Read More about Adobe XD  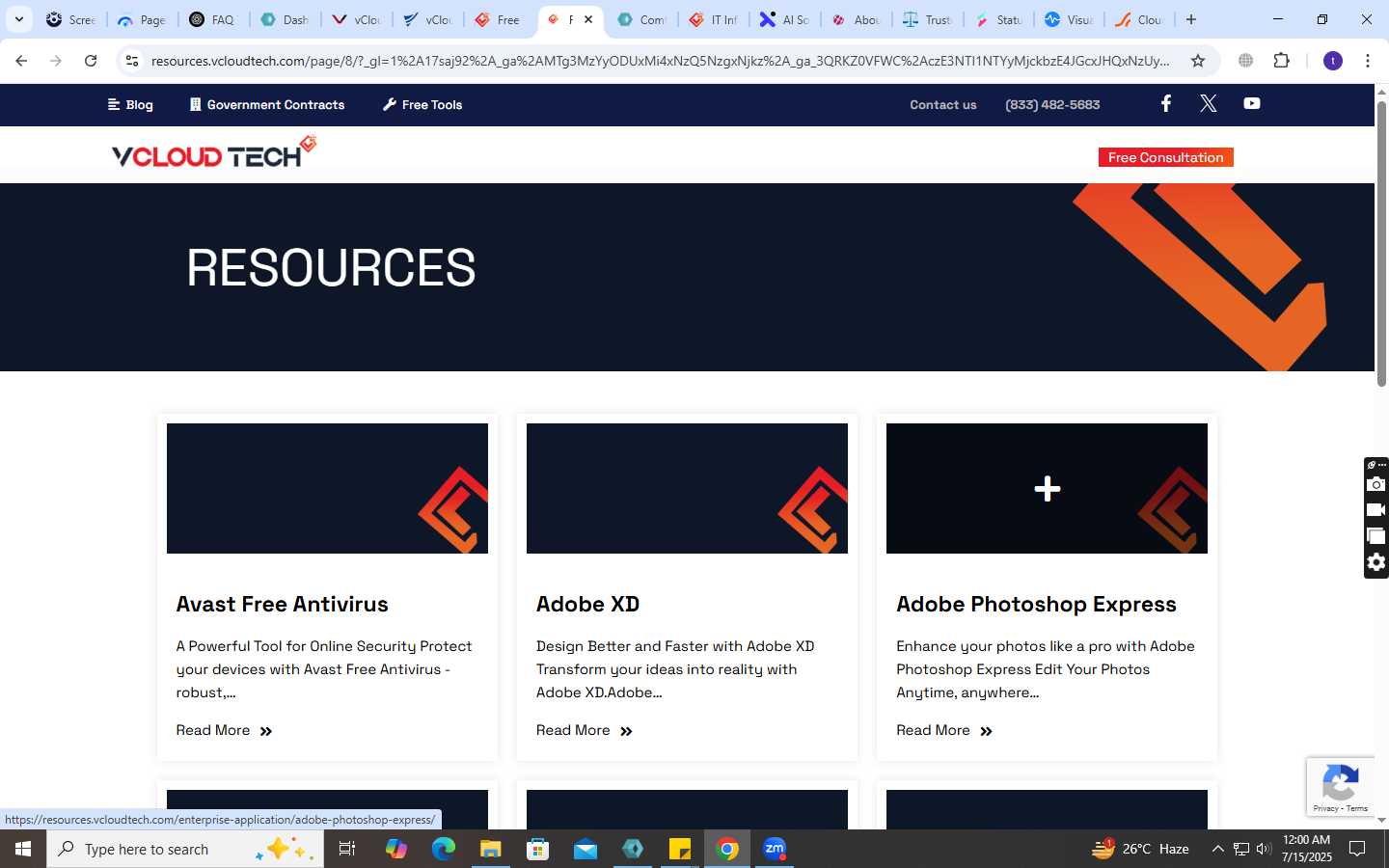point(584,730)
